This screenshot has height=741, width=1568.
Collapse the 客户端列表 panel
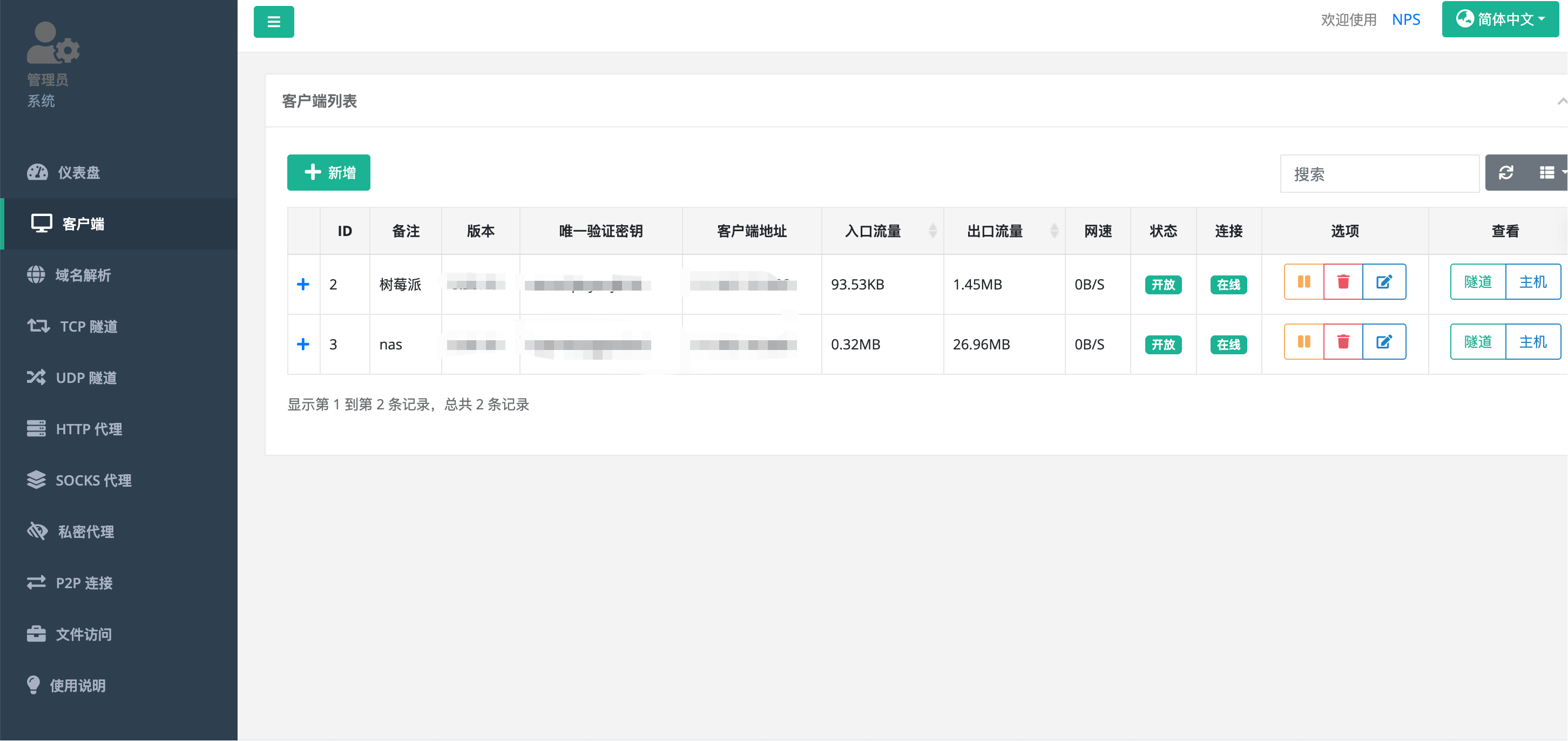click(x=1562, y=101)
